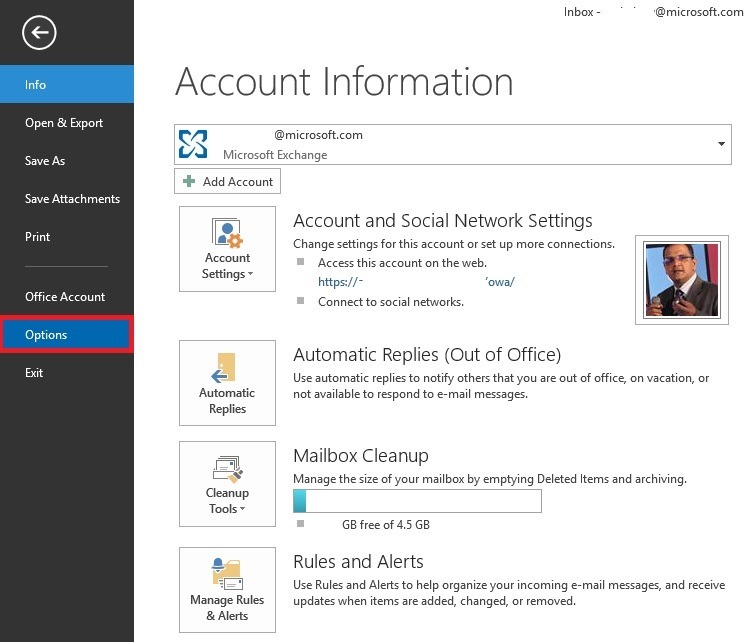The image size is (744, 642).
Task: Click the Add Account button label
Action: (x=238, y=182)
